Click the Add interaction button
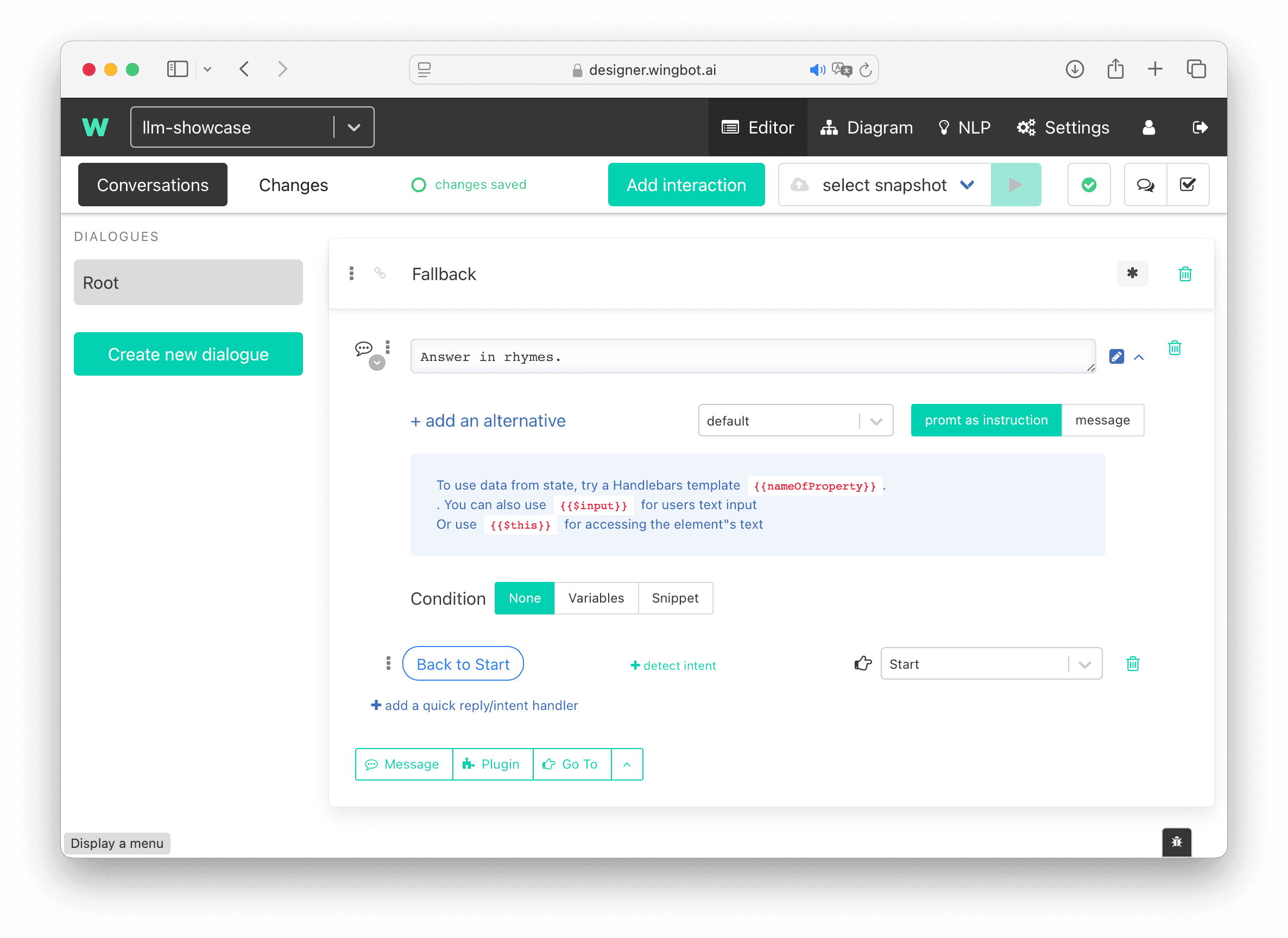 pyautogui.click(x=686, y=185)
